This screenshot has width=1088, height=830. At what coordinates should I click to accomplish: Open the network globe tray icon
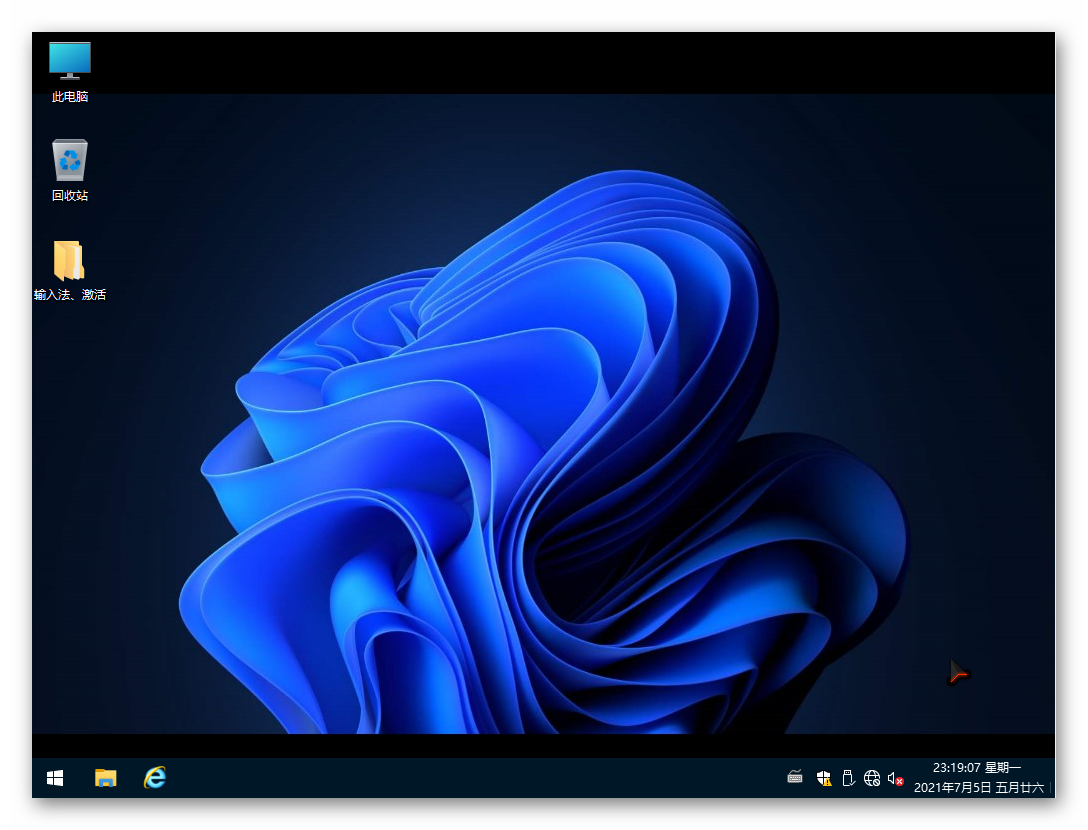(x=872, y=778)
